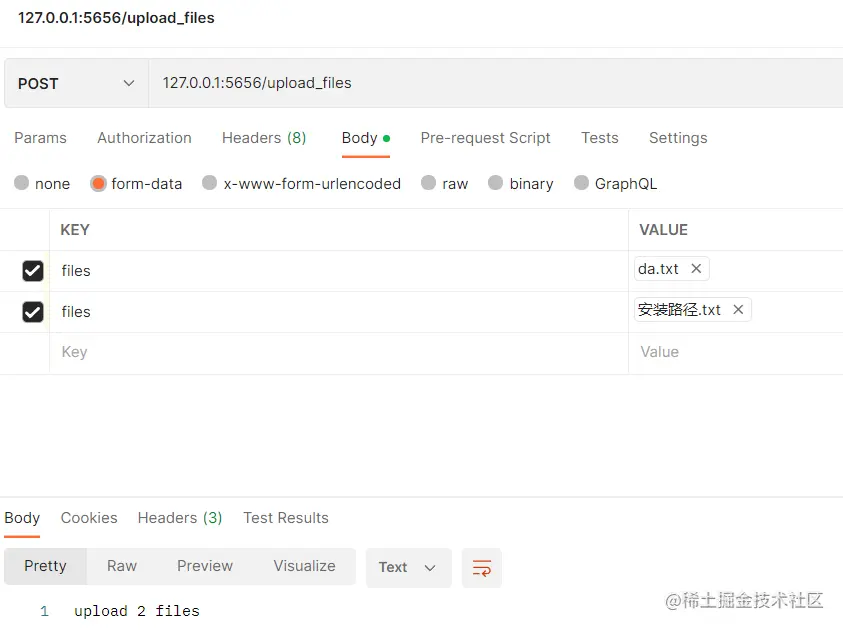Viewport: 843px width, 630px height.
Task: Select the form-data body type
Action: pyautogui.click(x=136, y=183)
